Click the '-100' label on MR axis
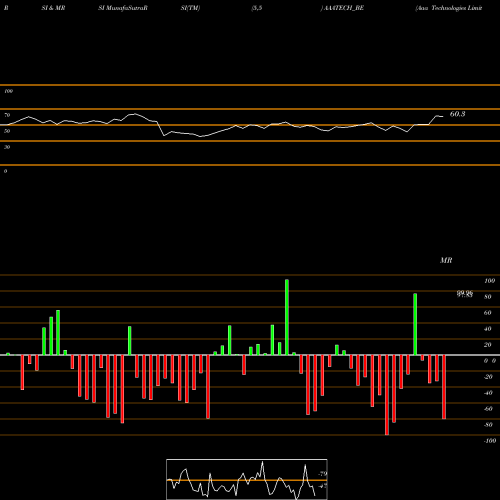Image resolution: width=500 pixels, height=500 pixels. coord(490,441)
